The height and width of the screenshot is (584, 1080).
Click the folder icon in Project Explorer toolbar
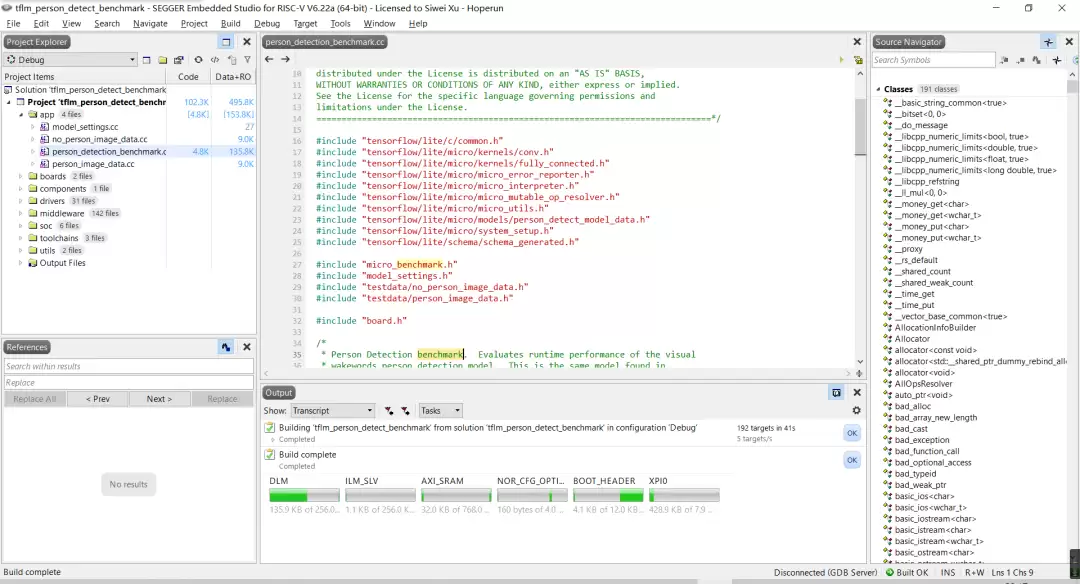(x=163, y=60)
